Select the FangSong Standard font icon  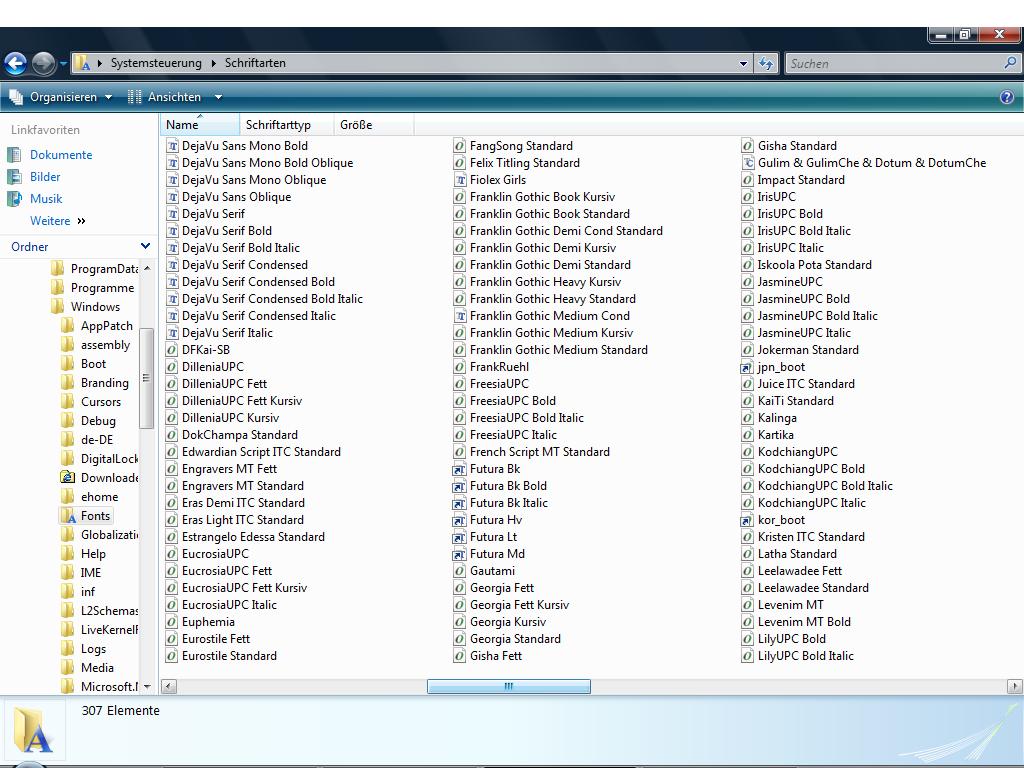click(460, 146)
